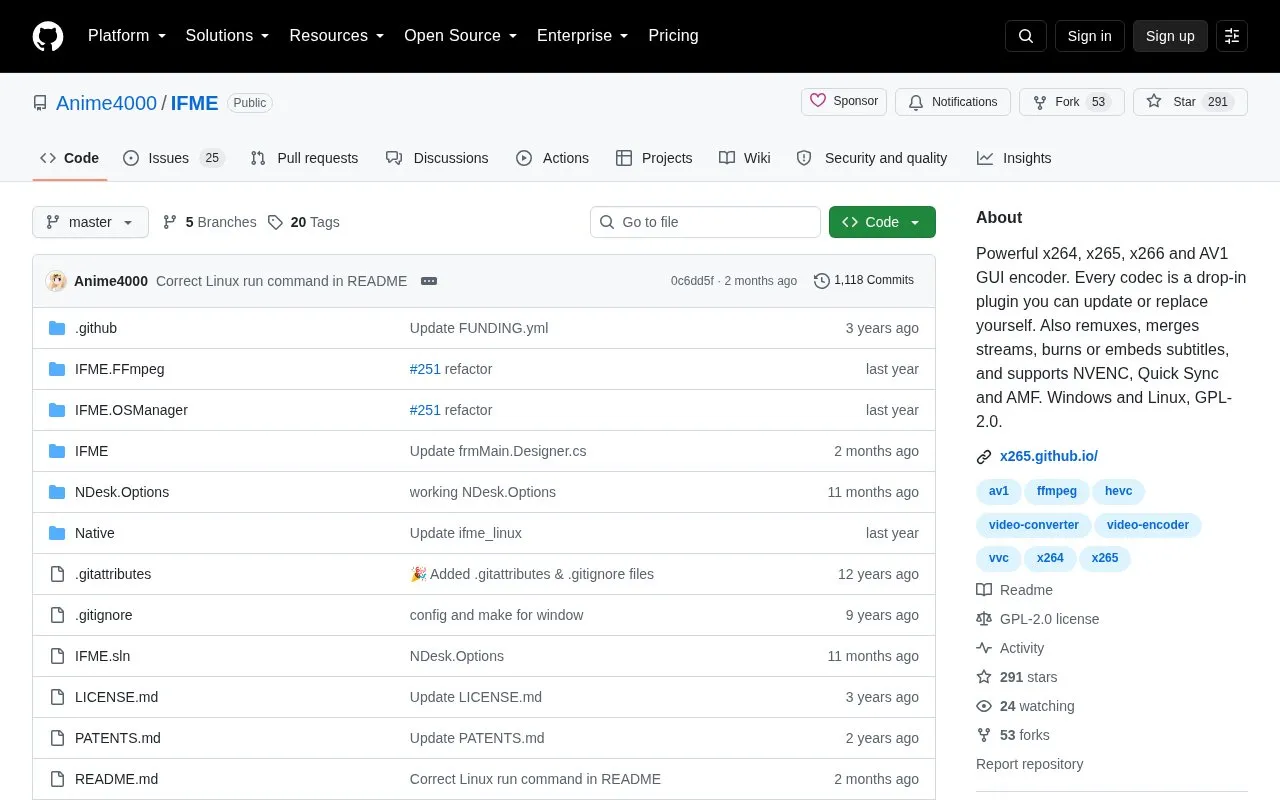Open the PATENTS.md file
This screenshot has width=1280, height=800.
pyautogui.click(x=118, y=738)
